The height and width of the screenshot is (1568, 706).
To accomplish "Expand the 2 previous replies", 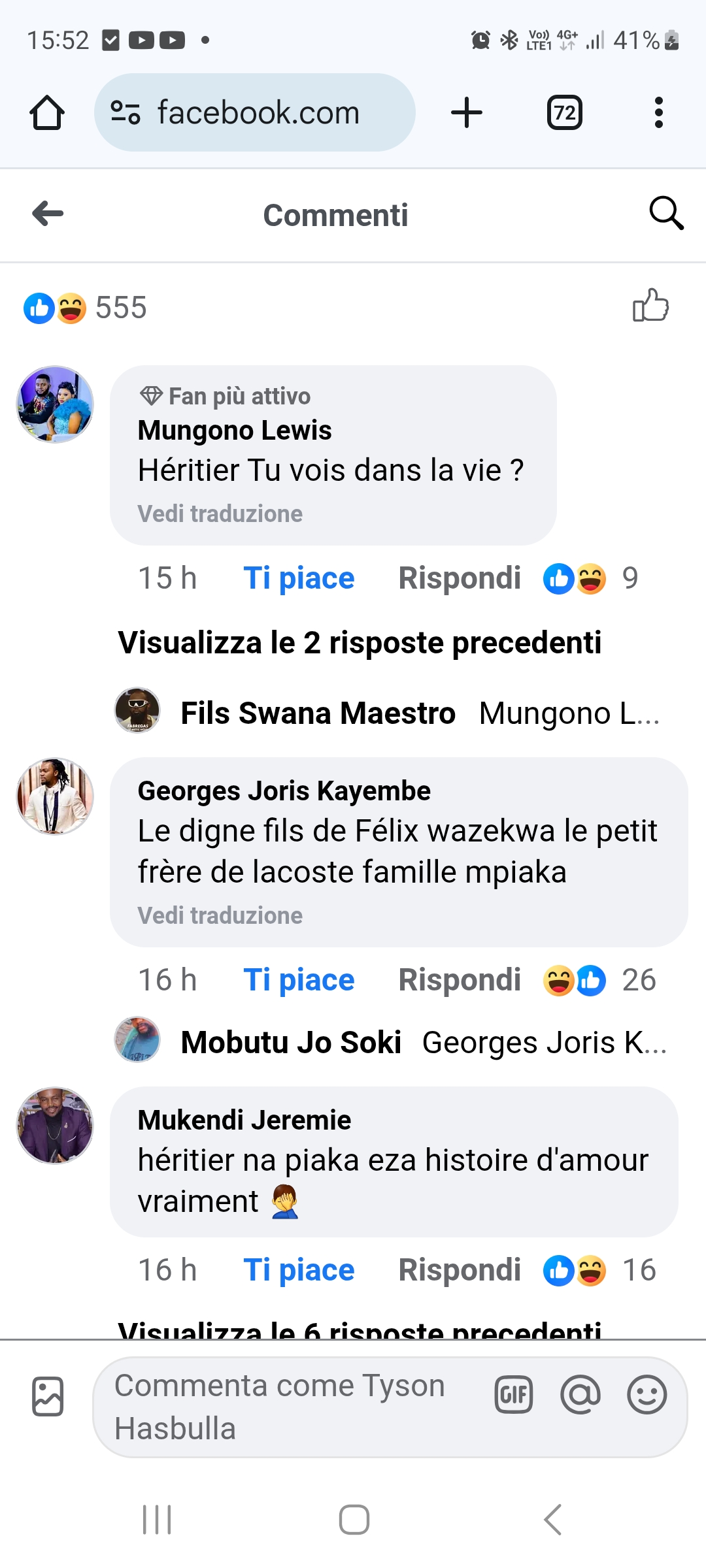I will click(360, 642).
